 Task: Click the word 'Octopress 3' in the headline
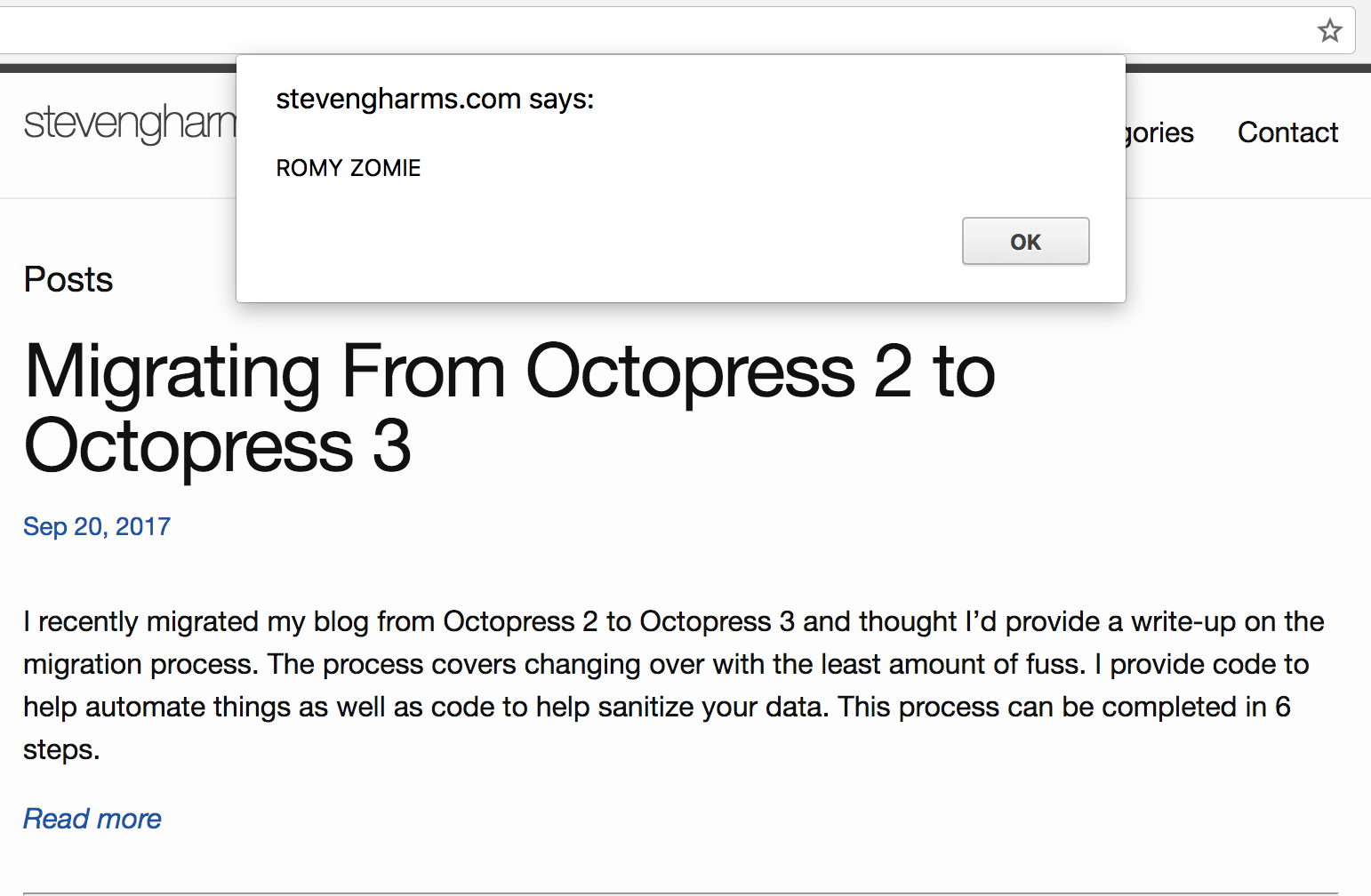coord(218,446)
